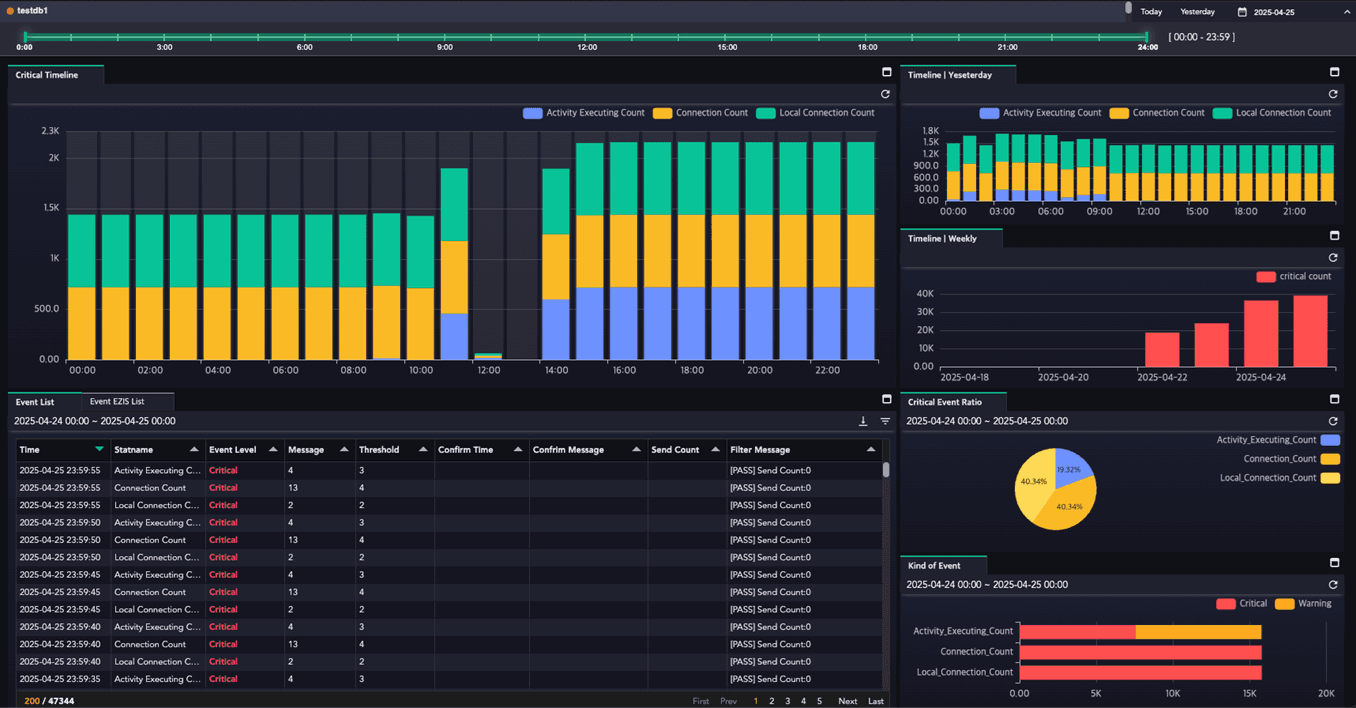1356x708 pixels.
Task: Open the calendar date picker icon
Action: pos(1242,12)
